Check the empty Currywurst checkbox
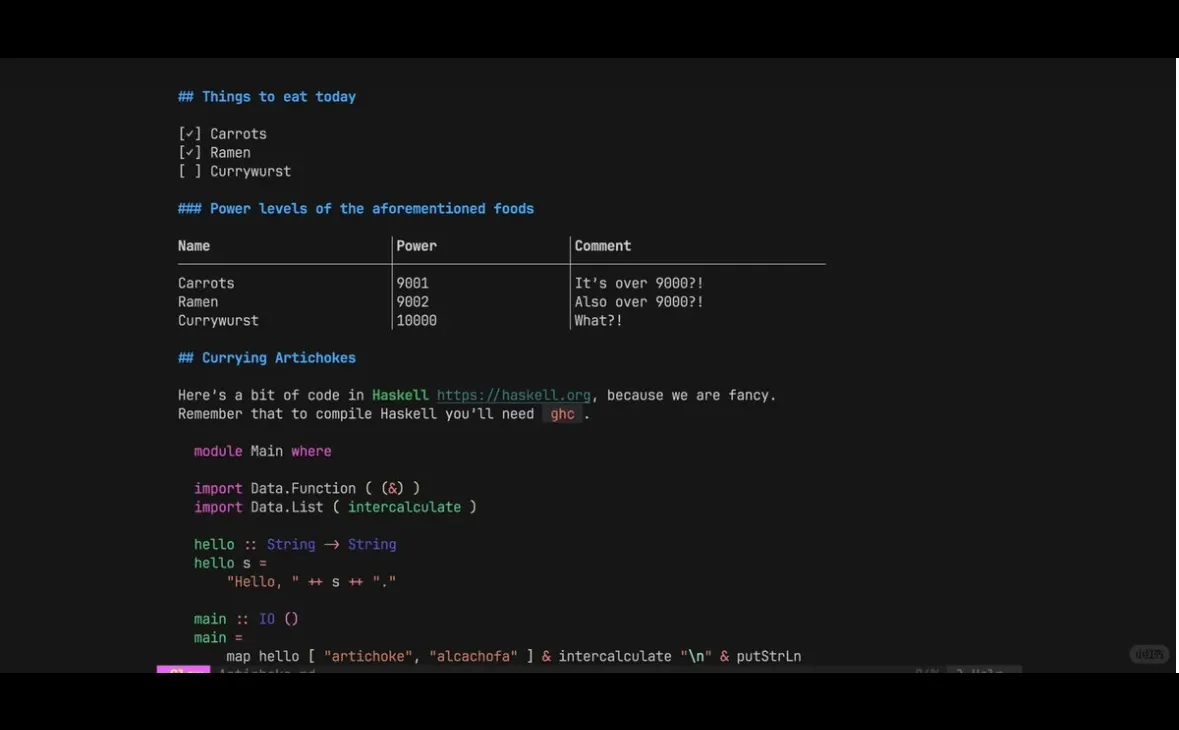1179x730 pixels. click(189, 171)
